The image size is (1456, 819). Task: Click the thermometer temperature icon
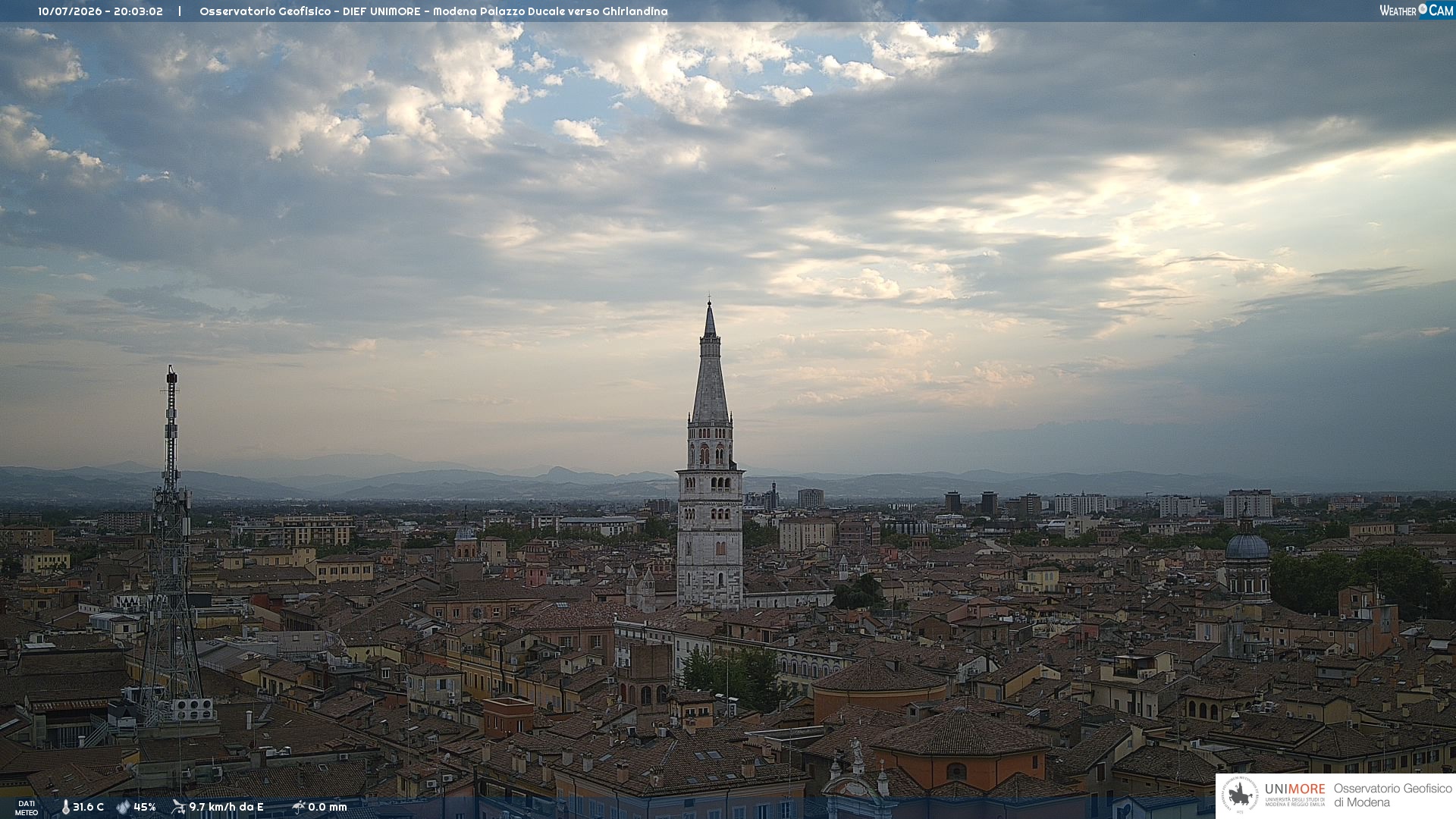(x=65, y=807)
